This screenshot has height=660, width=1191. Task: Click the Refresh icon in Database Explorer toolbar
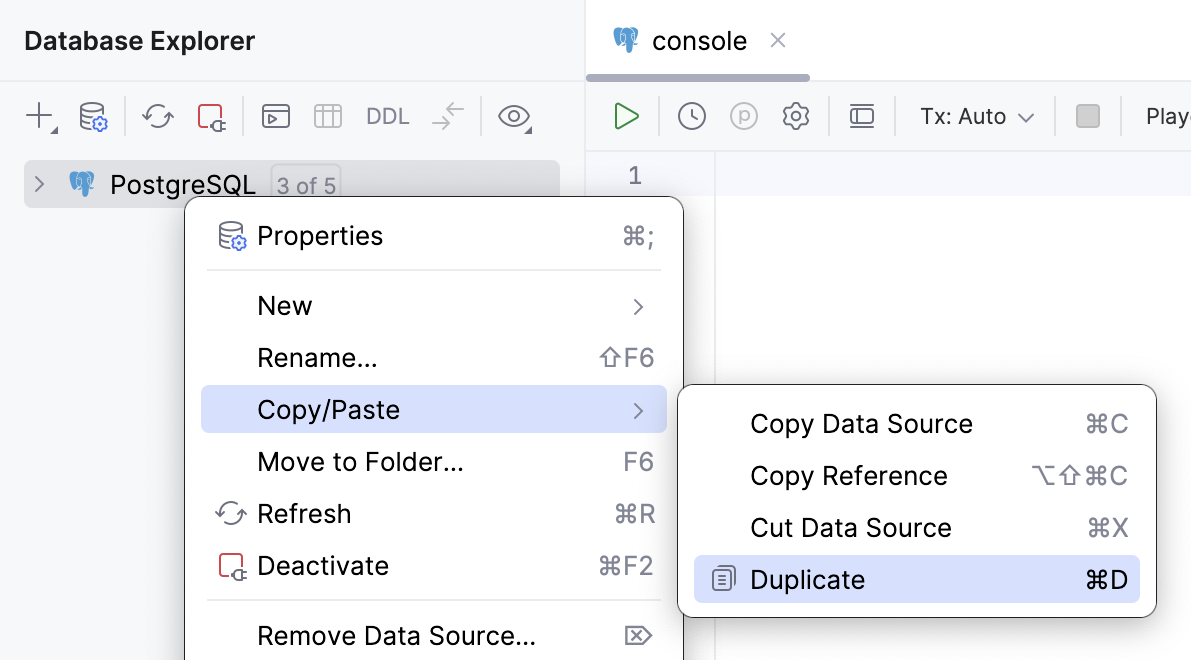[157, 116]
